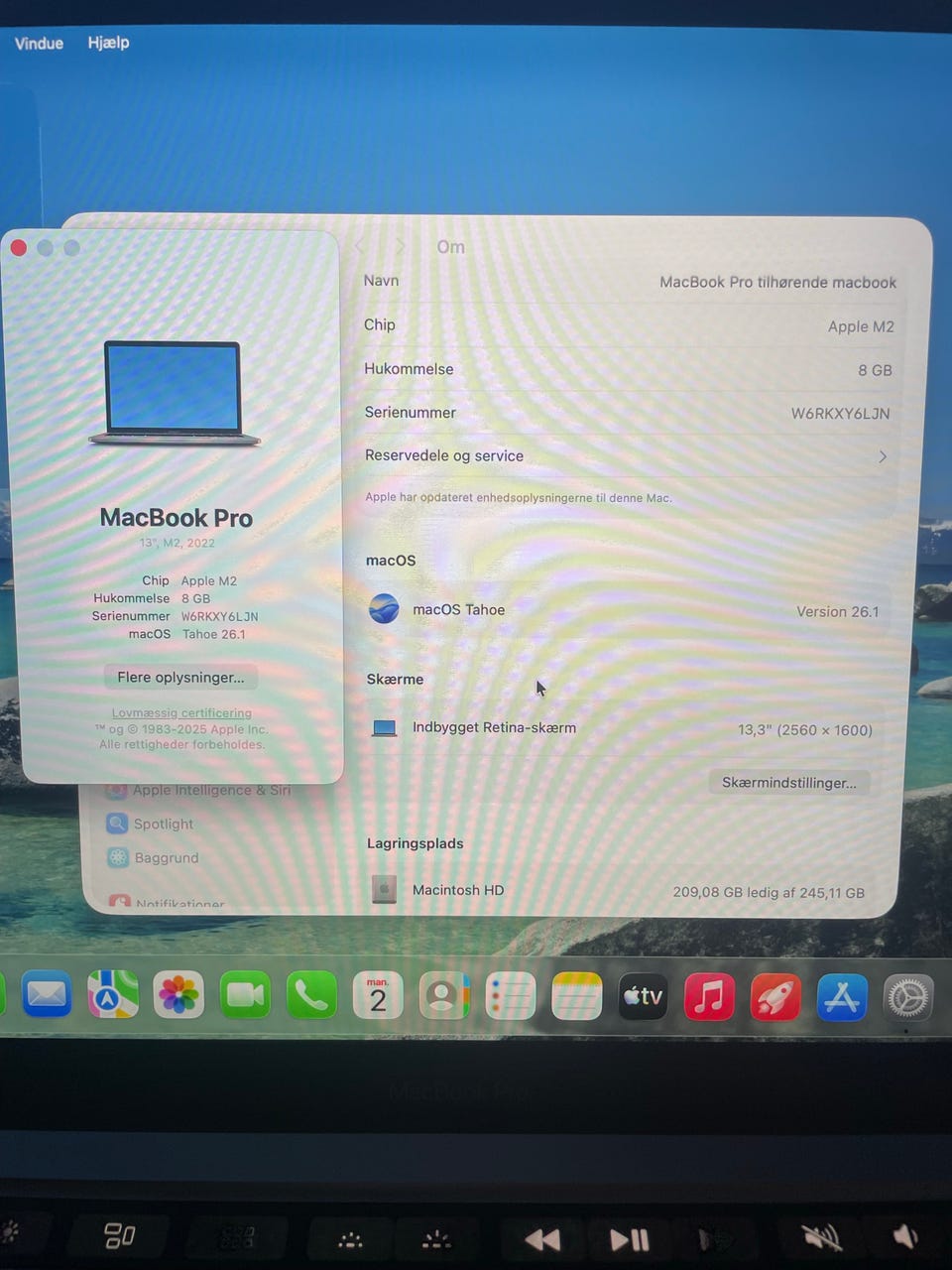
Task: Click the macOS Tahoe logo icon
Action: pyautogui.click(x=384, y=608)
